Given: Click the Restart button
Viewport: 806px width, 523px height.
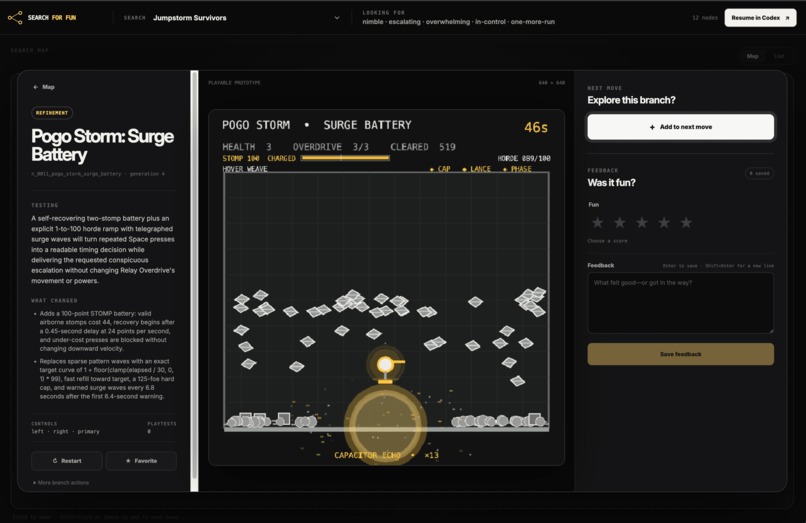Looking at the screenshot, I should (67, 461).
